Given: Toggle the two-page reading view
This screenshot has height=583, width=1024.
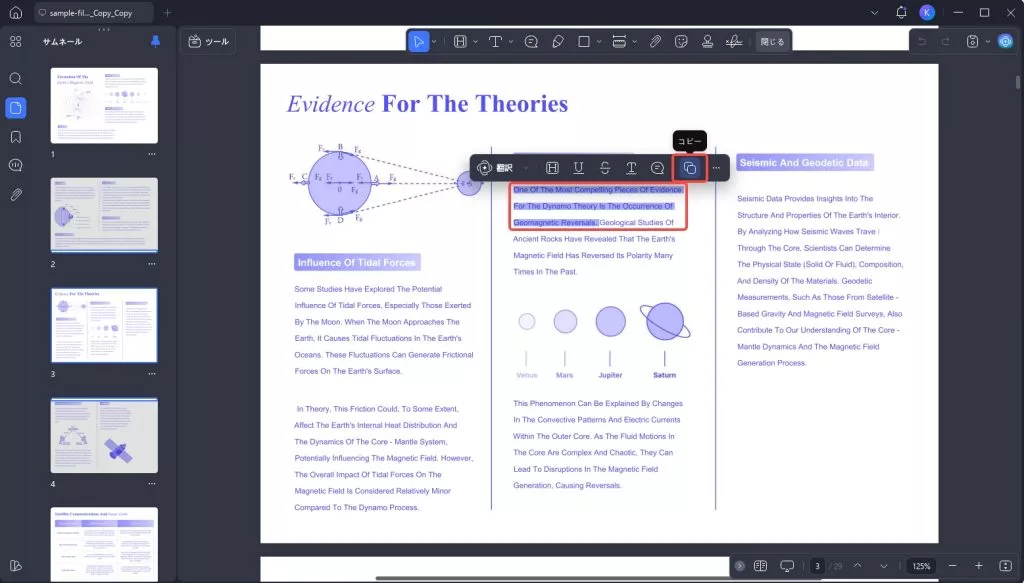Looking at the screenshot, I should tap(760, 566).
